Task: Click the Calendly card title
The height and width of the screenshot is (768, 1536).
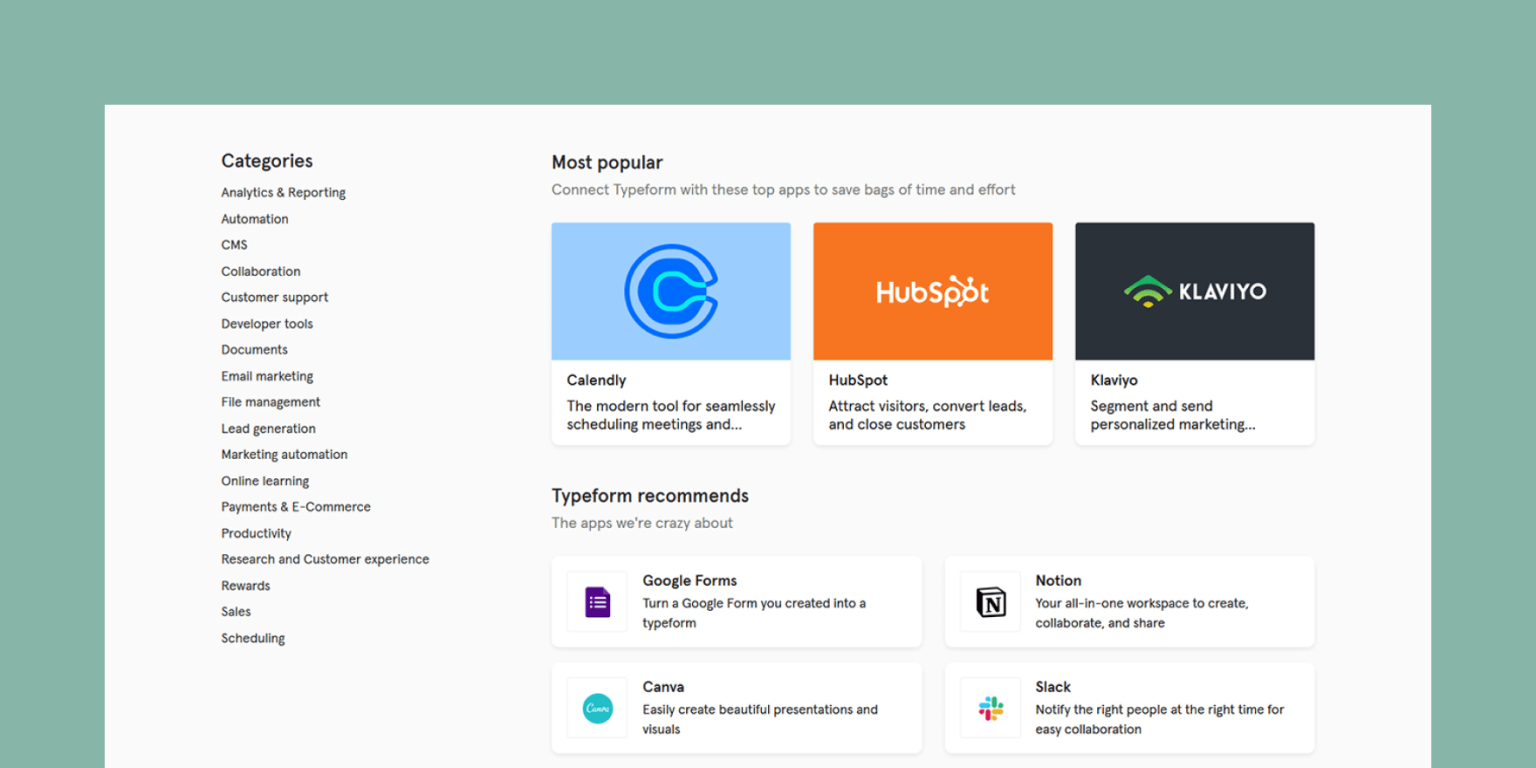Action: [x=596, y=380]
